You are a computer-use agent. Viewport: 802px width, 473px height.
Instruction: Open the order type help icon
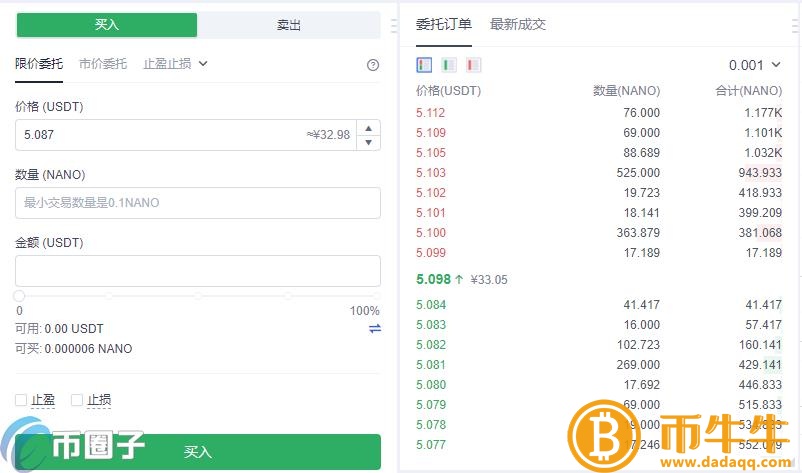click(373, 65)
